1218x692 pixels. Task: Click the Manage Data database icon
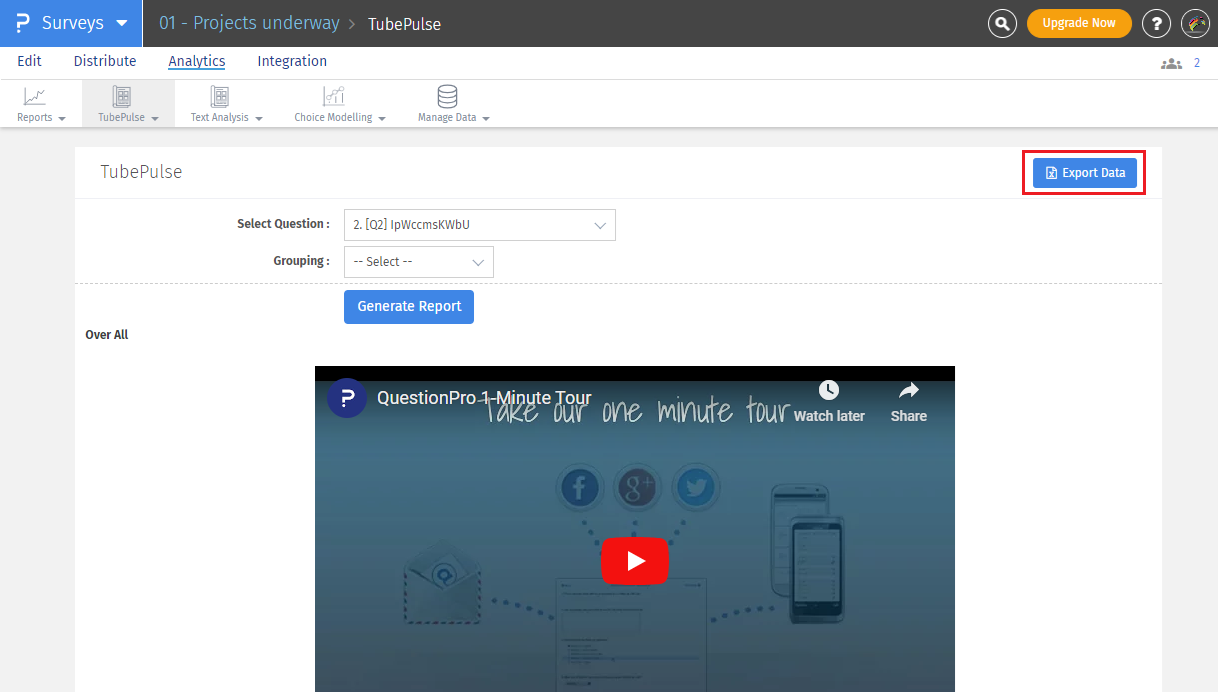(x=448, y=96)
